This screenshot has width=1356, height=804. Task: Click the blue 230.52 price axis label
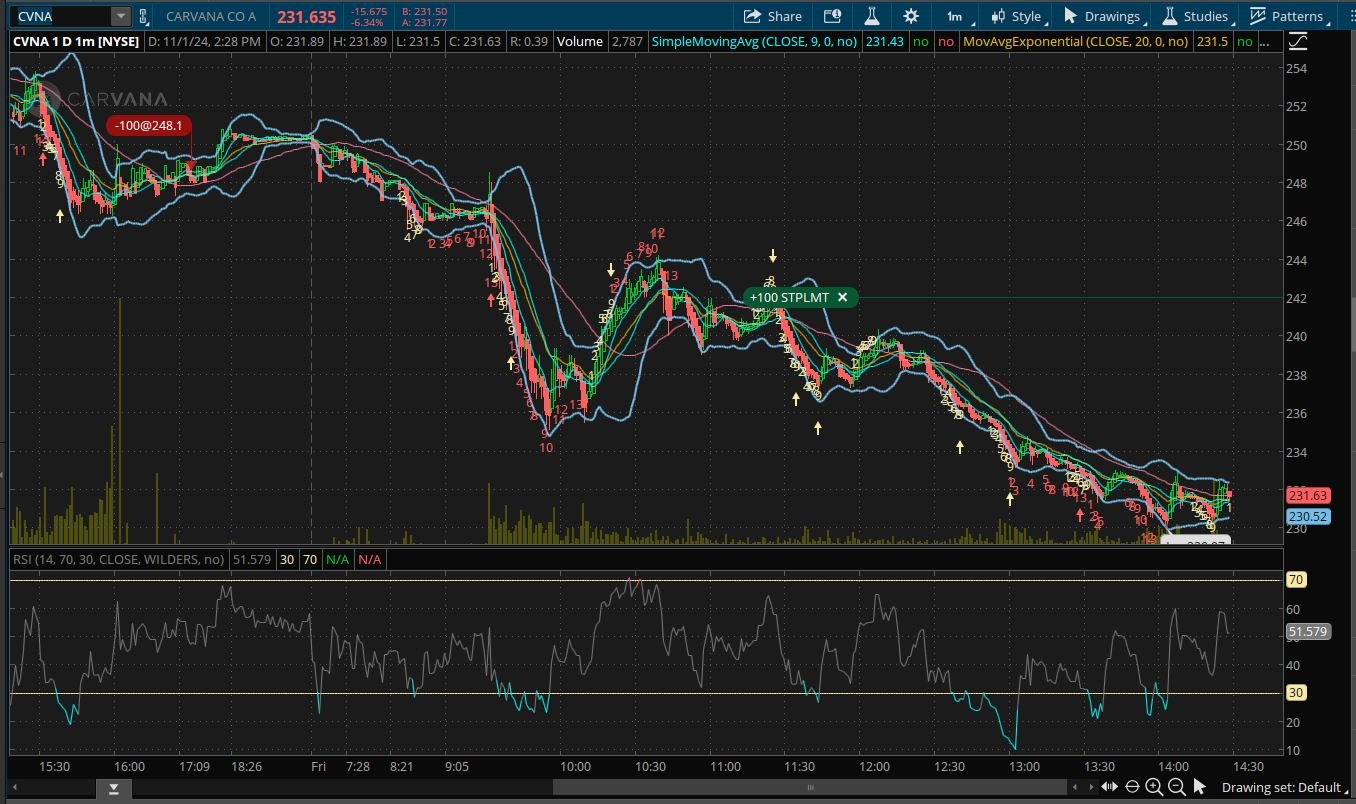coord(1307,516)
